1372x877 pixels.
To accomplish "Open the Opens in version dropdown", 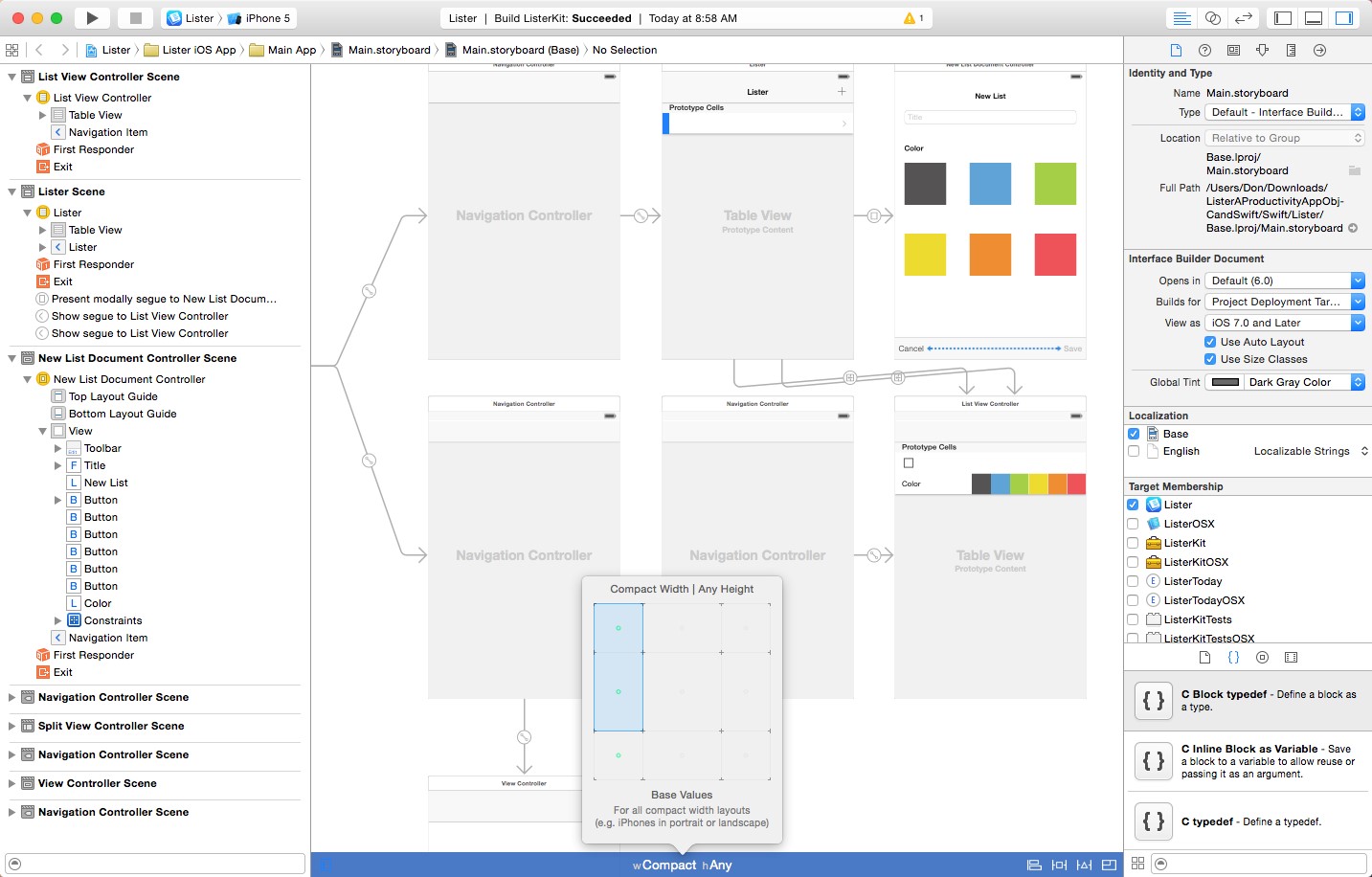I will [1285, 281].
